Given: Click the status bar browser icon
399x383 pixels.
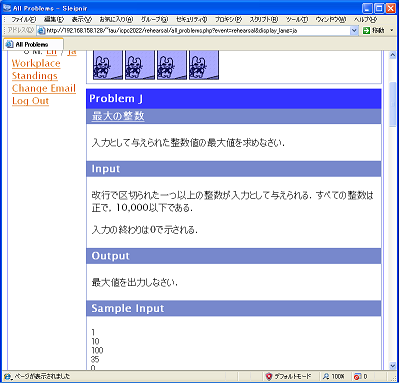Looking at the screenshot, I should click(x=7, y=376).
